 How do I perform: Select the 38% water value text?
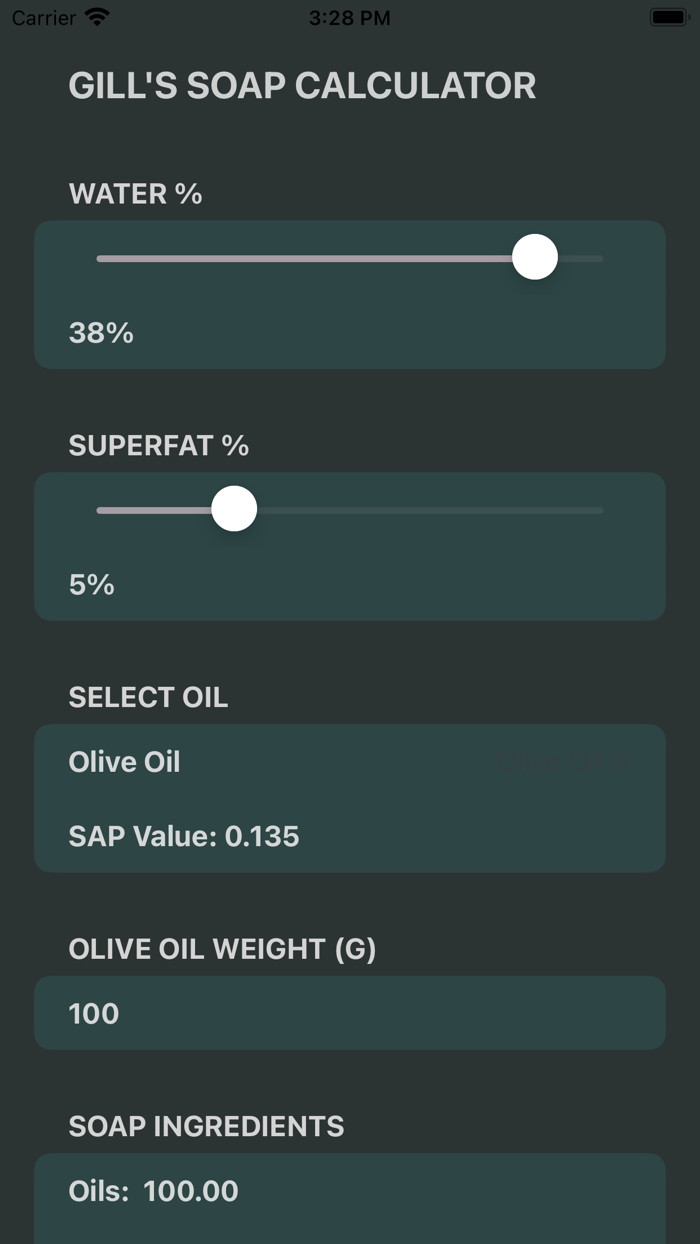pyautogui.click(x=100, y=333)
